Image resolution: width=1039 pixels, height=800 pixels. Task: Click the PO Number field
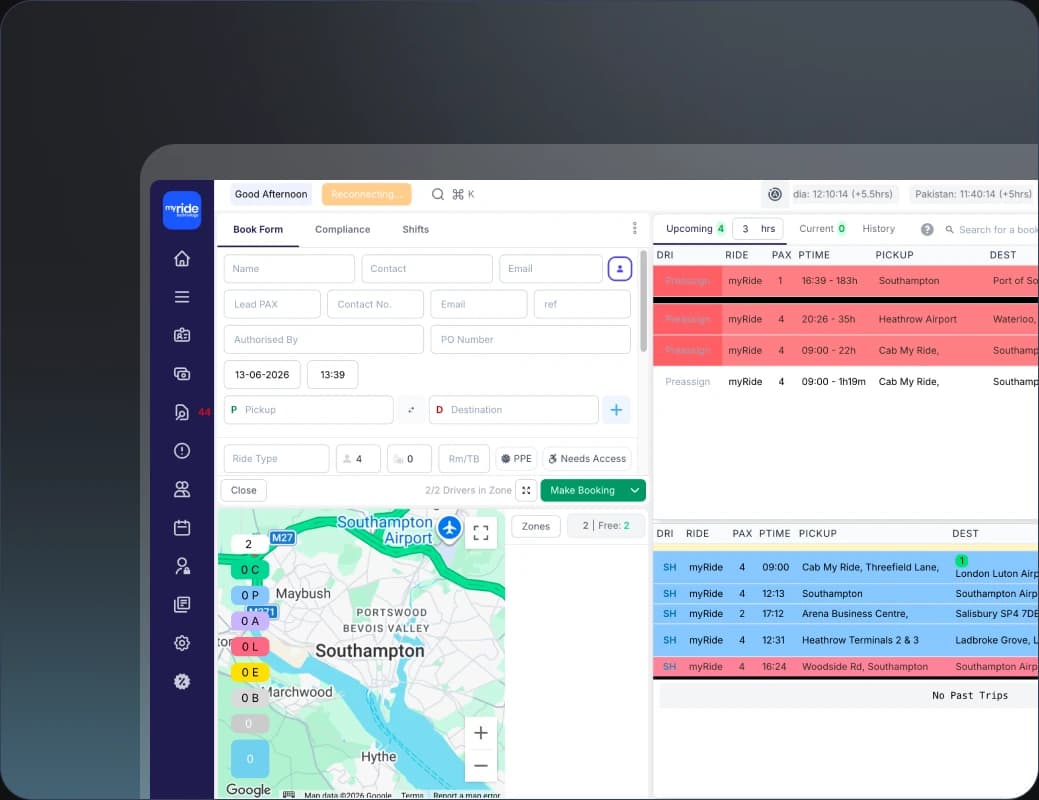tap(530, 339)
